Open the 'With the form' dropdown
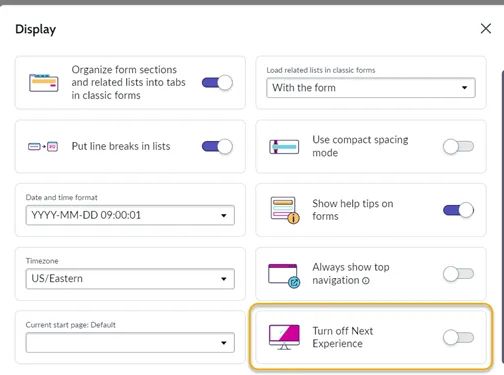 [371, 88]
